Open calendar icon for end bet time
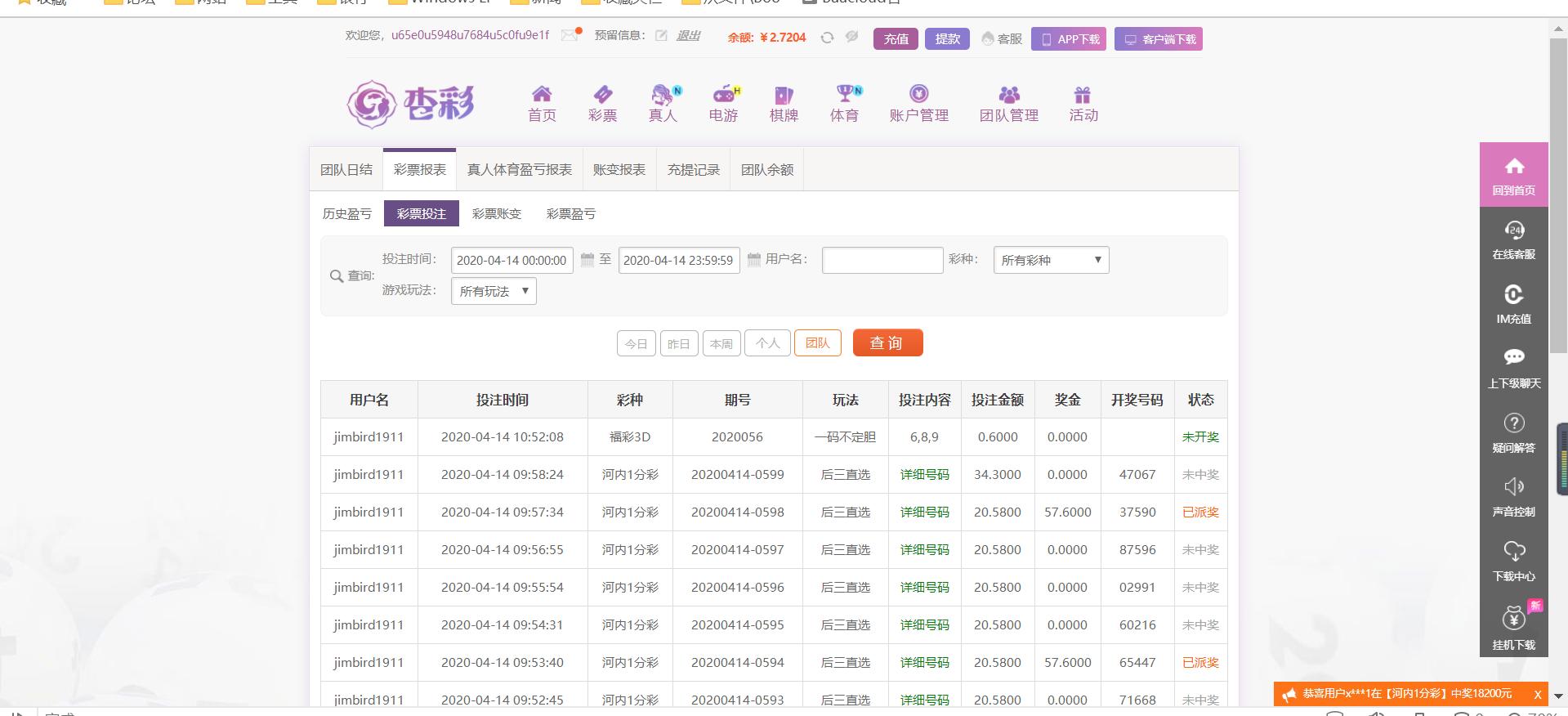 753,260
